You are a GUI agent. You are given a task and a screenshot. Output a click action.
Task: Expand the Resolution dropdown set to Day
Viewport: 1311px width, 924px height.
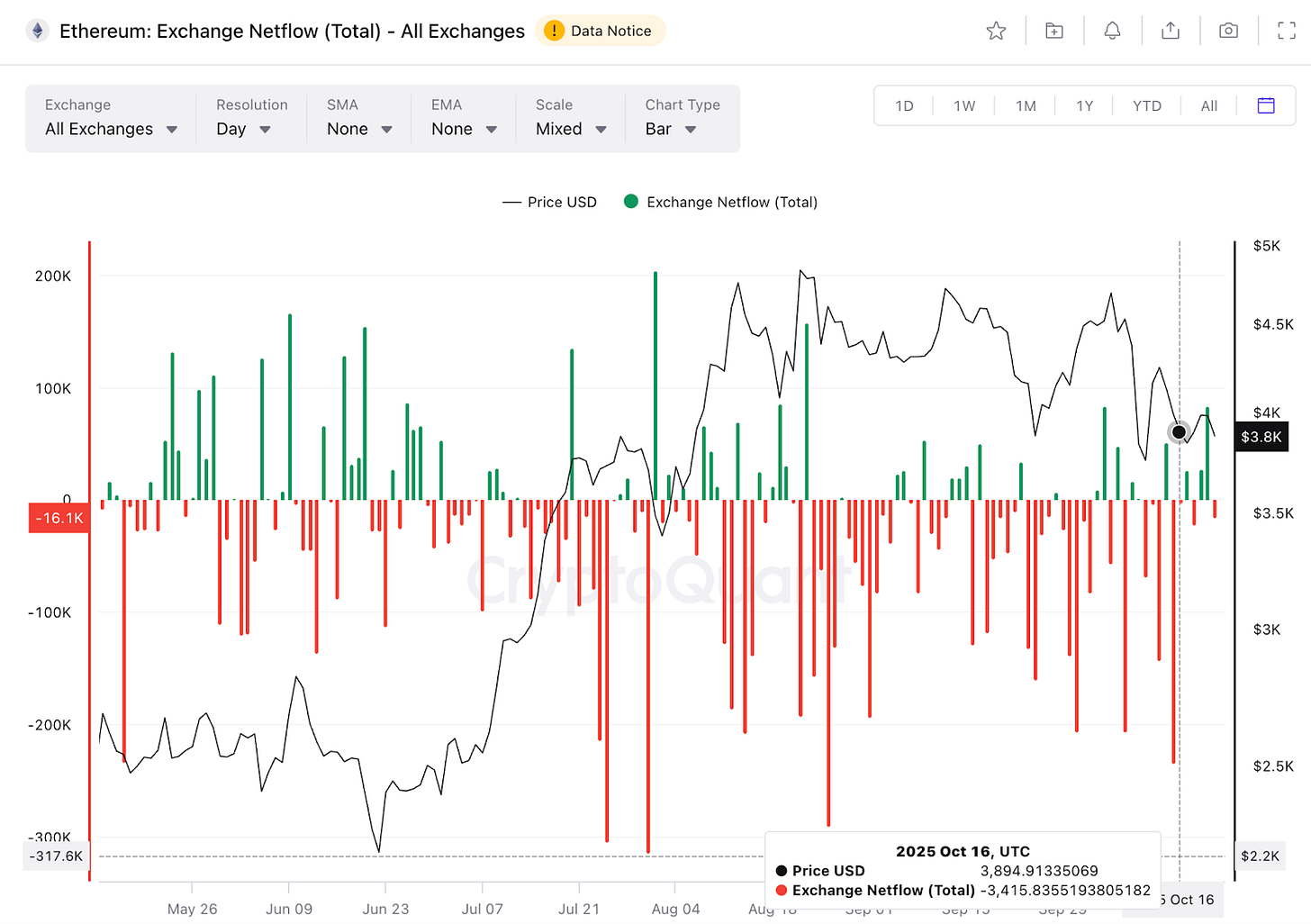[243, 129]
